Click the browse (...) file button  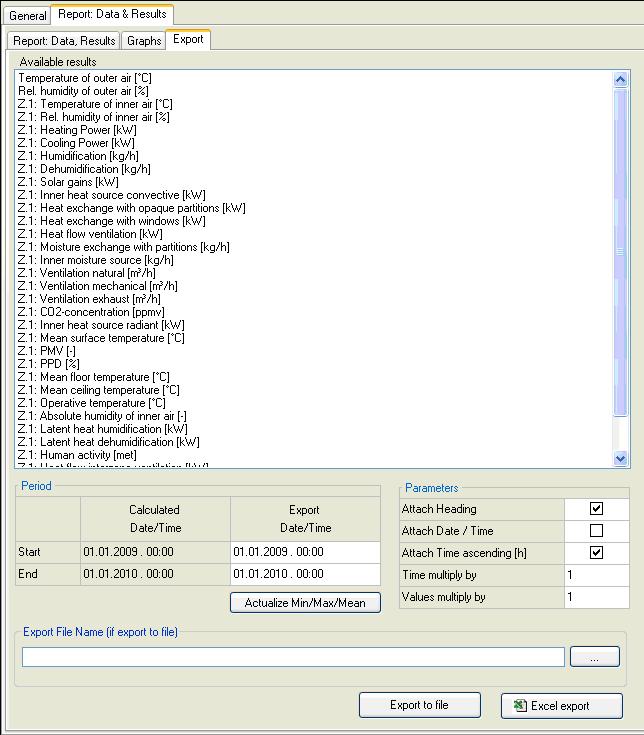(x=595, y=657)
